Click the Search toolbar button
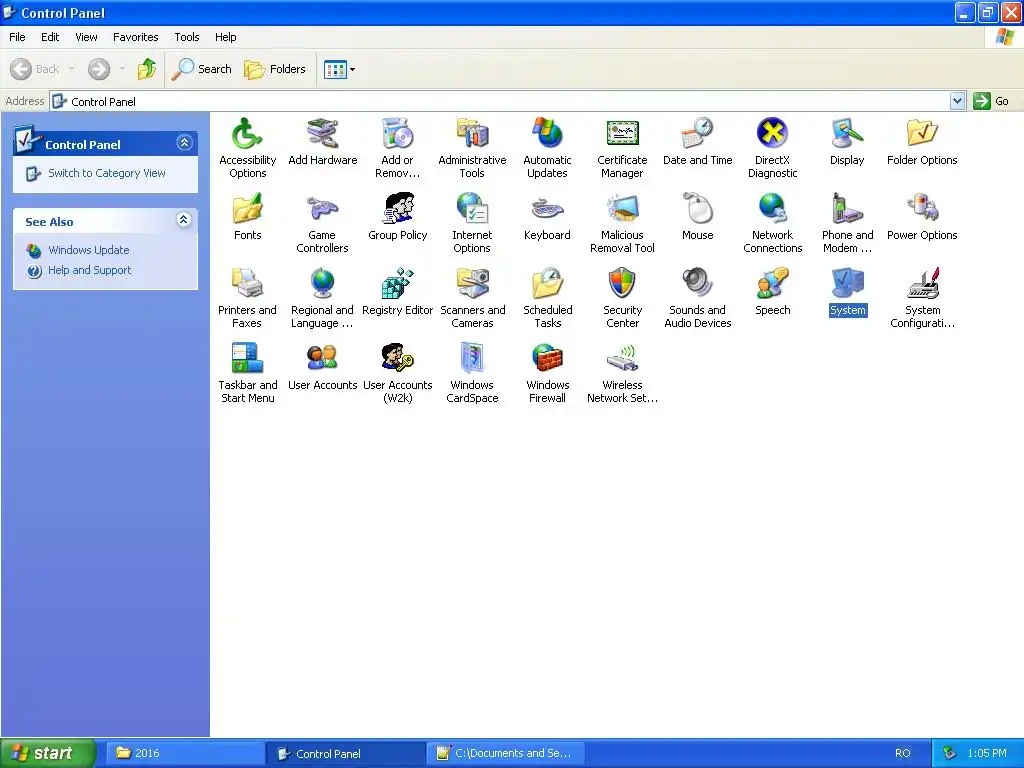This screenshot has width=1024, height=768. (x=202, y=69)
